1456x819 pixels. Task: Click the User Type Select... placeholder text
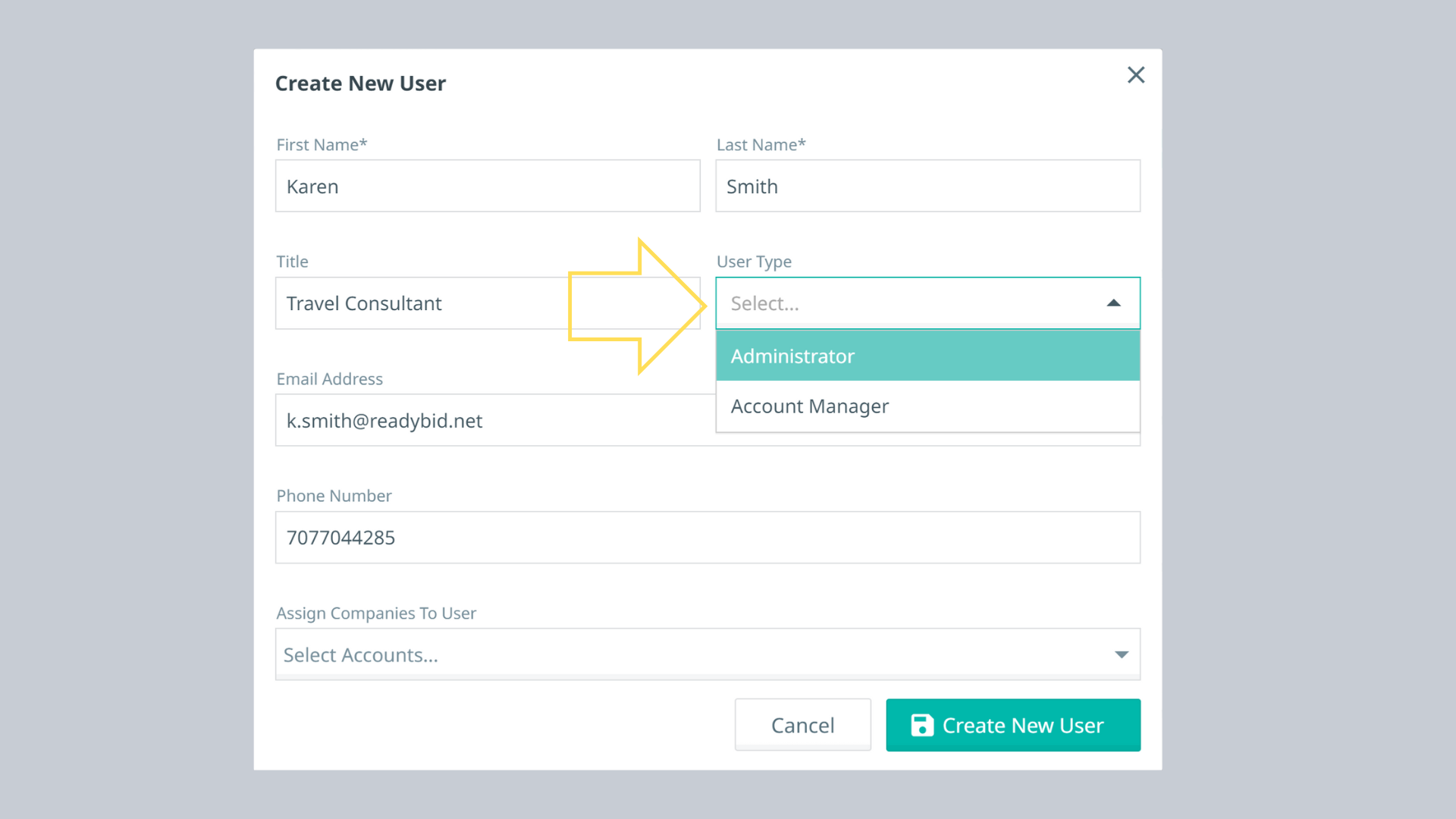(764, 303)
